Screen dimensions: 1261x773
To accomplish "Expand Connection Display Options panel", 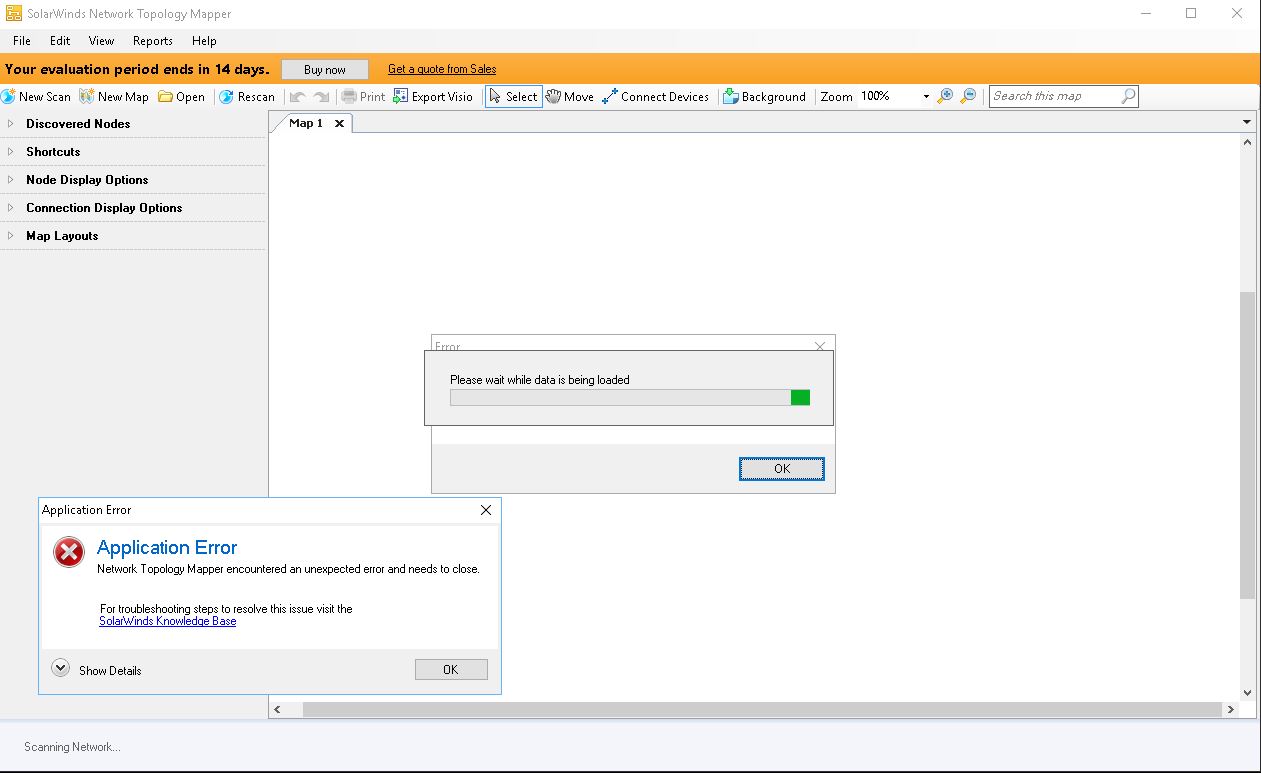I will tap(11, 208).
